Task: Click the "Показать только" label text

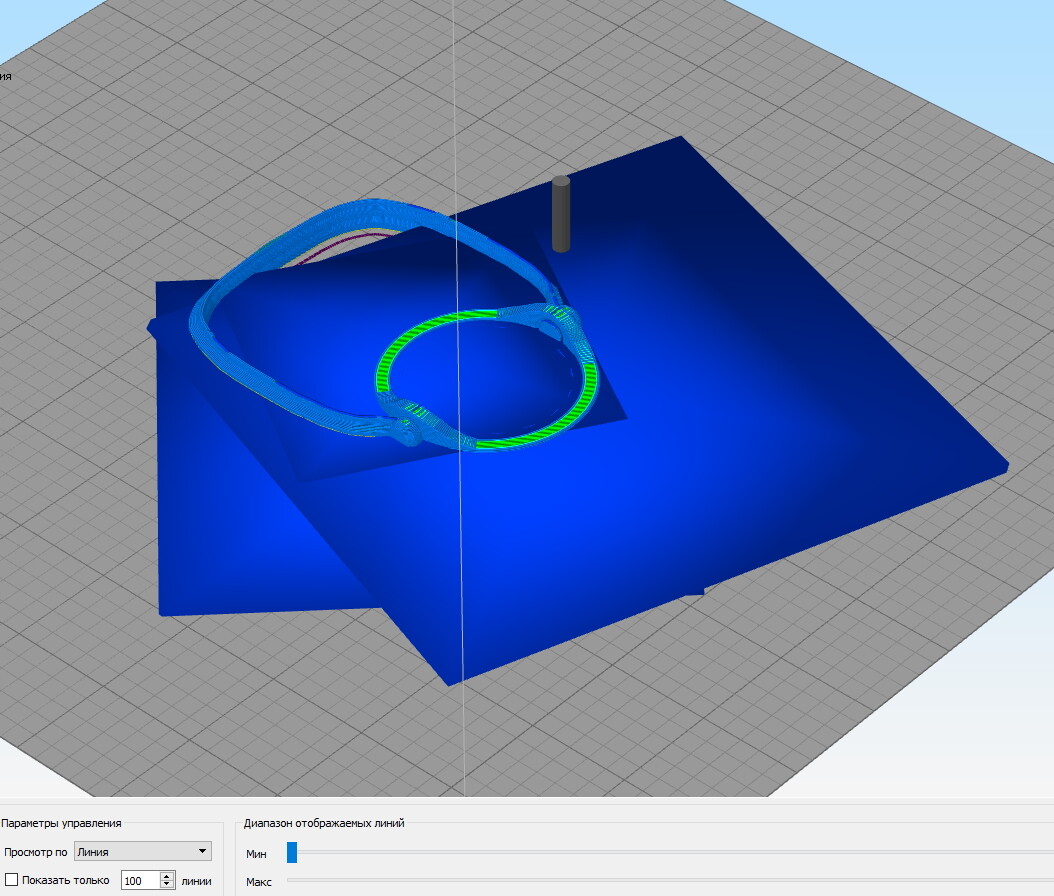Action: click(65, 880)
